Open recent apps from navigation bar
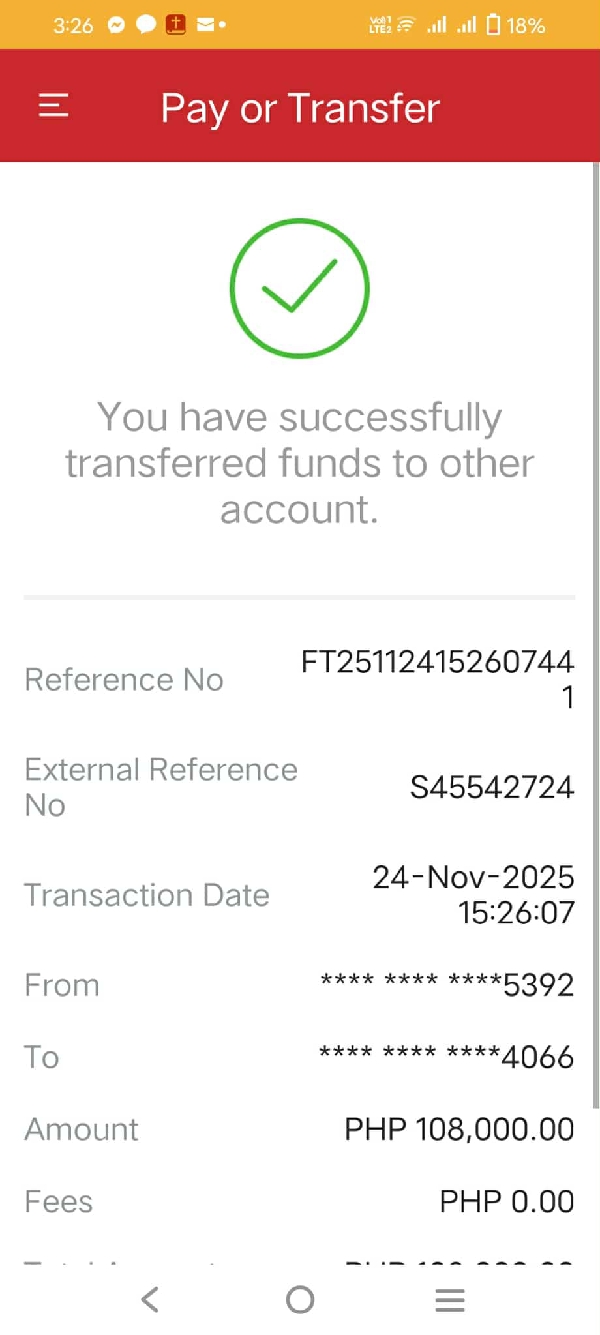Image resolution: width=600 pixels, height=1335 pixels. point(450,1299)
